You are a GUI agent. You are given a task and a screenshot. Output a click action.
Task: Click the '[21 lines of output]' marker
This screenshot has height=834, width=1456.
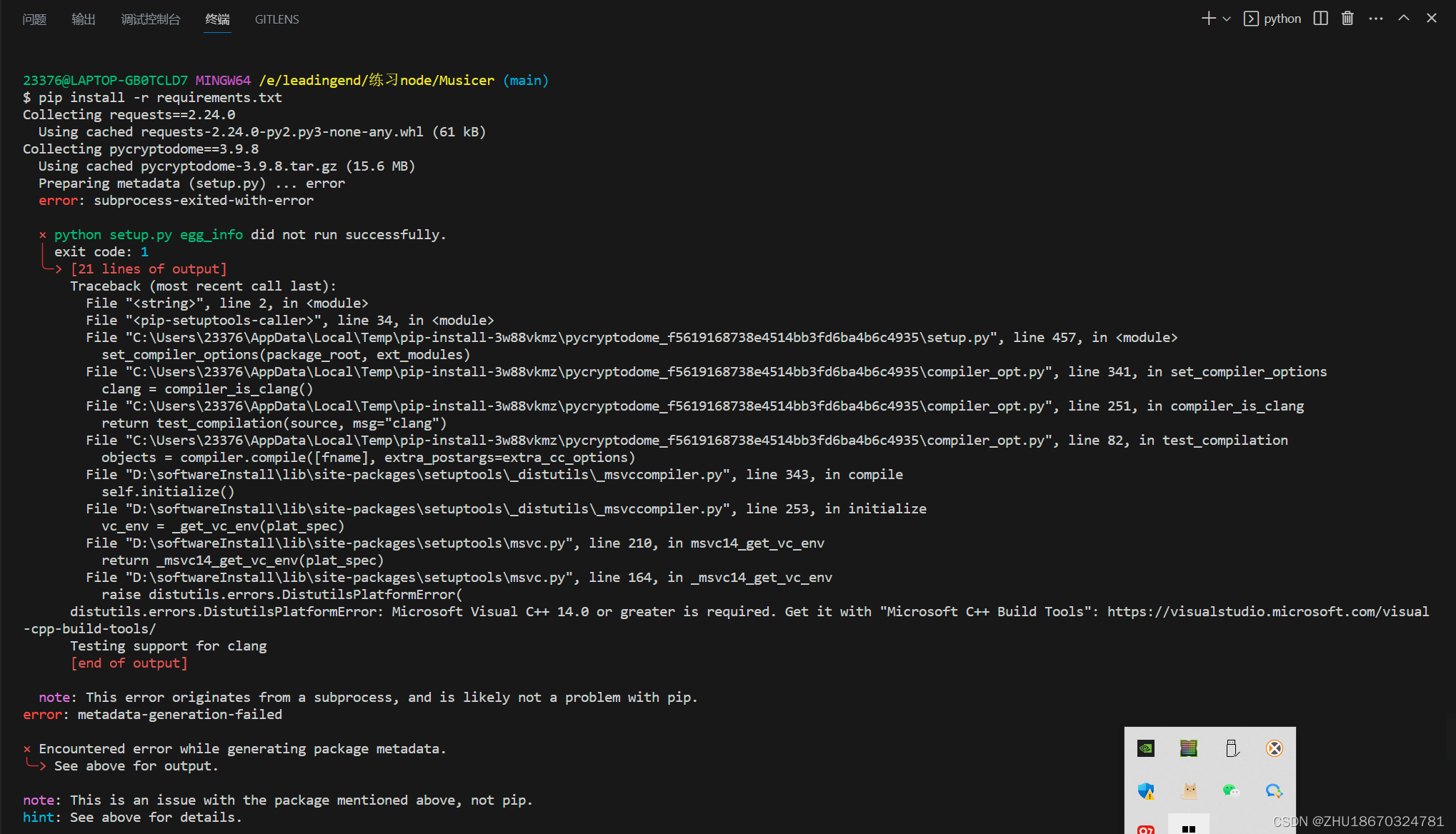pyautogui.click(x=149, y=269)
